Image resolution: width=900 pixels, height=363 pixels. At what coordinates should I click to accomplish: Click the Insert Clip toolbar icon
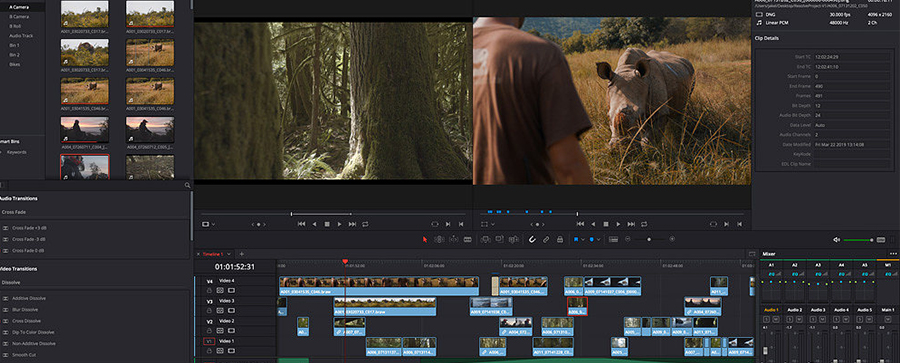click(486, 240)
